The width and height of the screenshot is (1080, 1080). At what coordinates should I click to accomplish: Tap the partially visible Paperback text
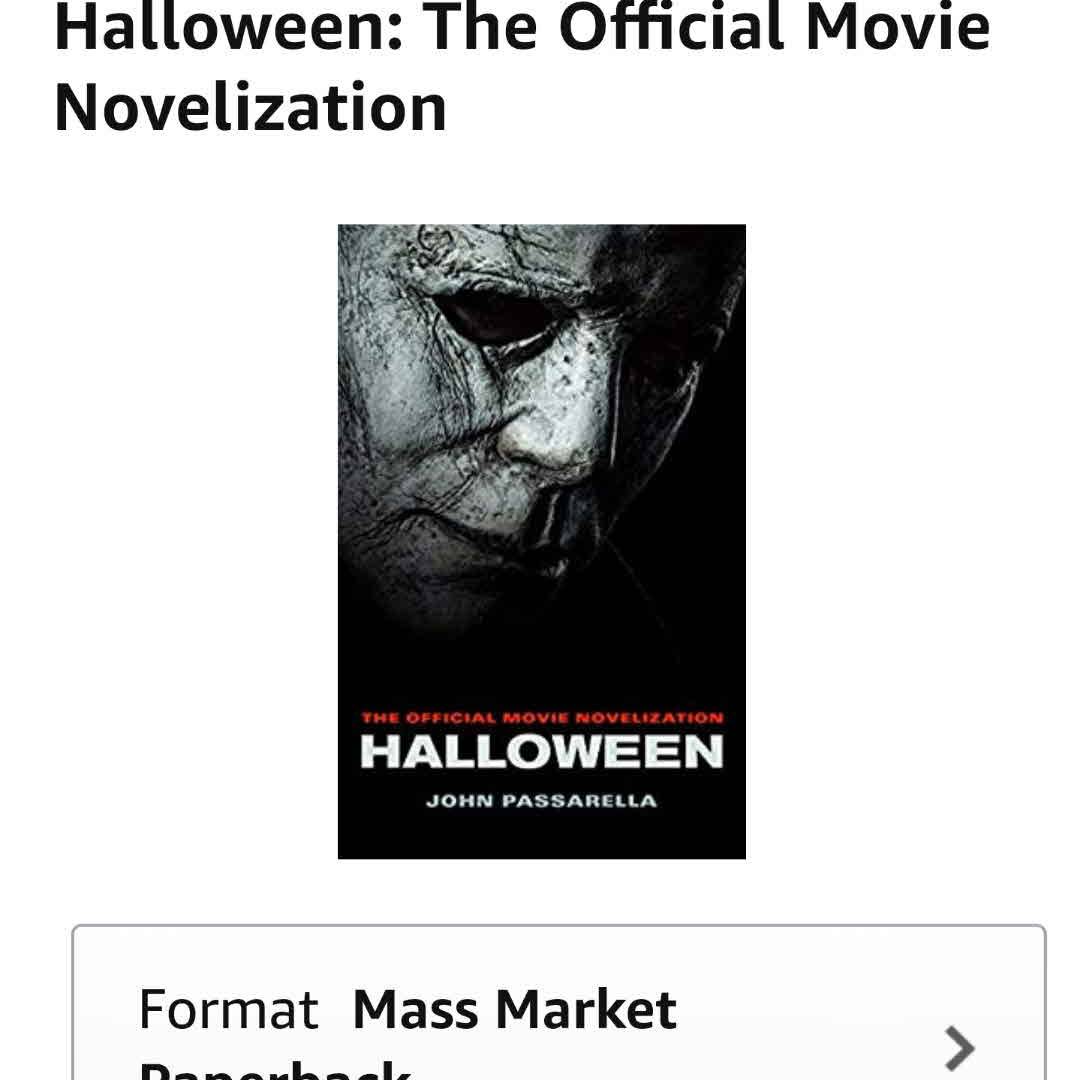tap(274, 1068)
